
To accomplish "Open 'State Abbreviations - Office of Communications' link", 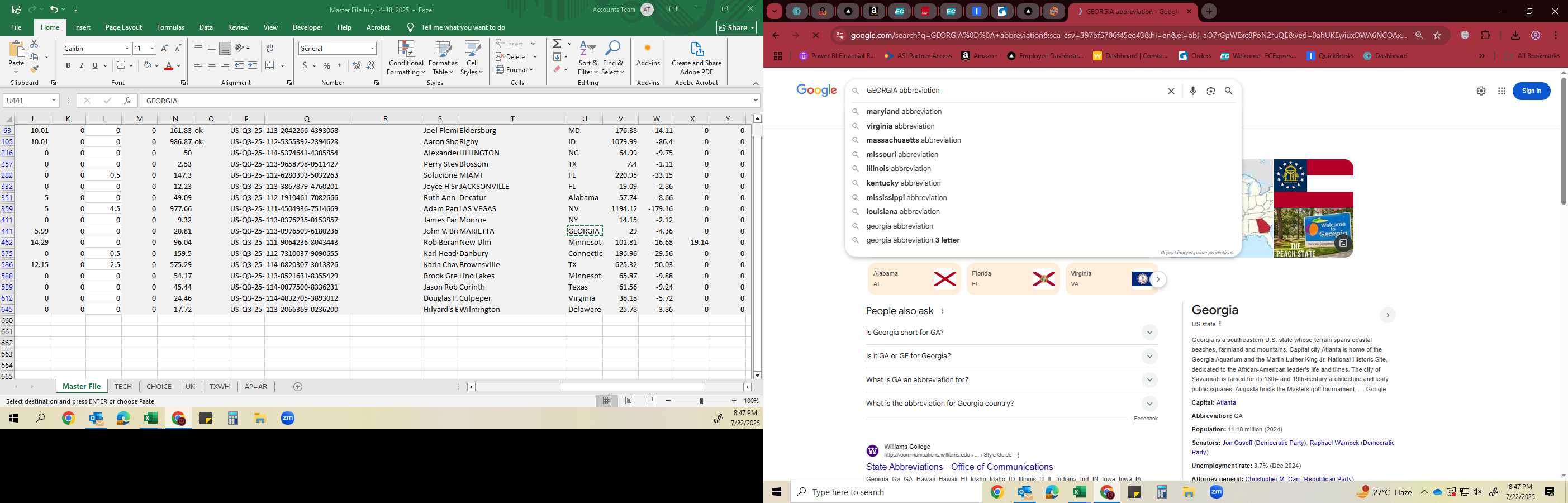I will (x=959, y=467).
